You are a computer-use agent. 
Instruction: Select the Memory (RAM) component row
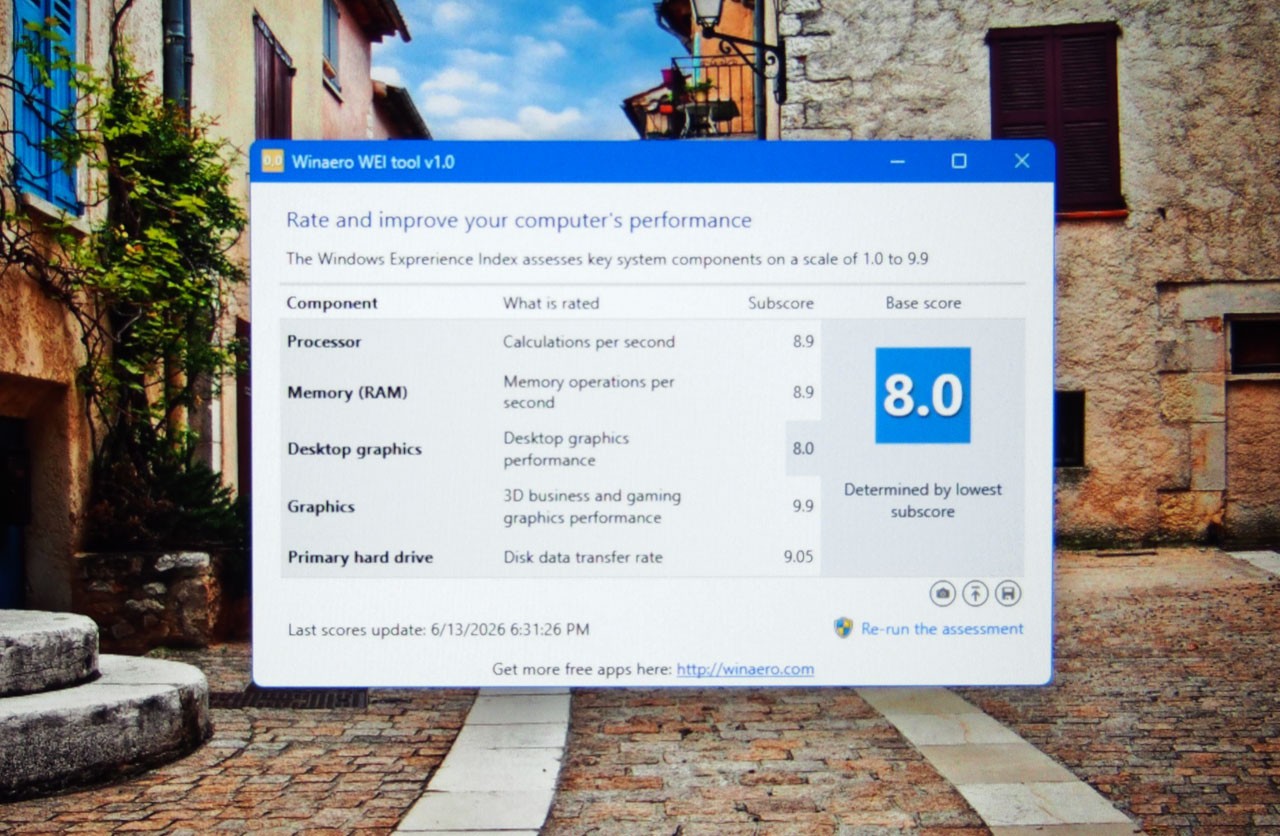[551, 392]
